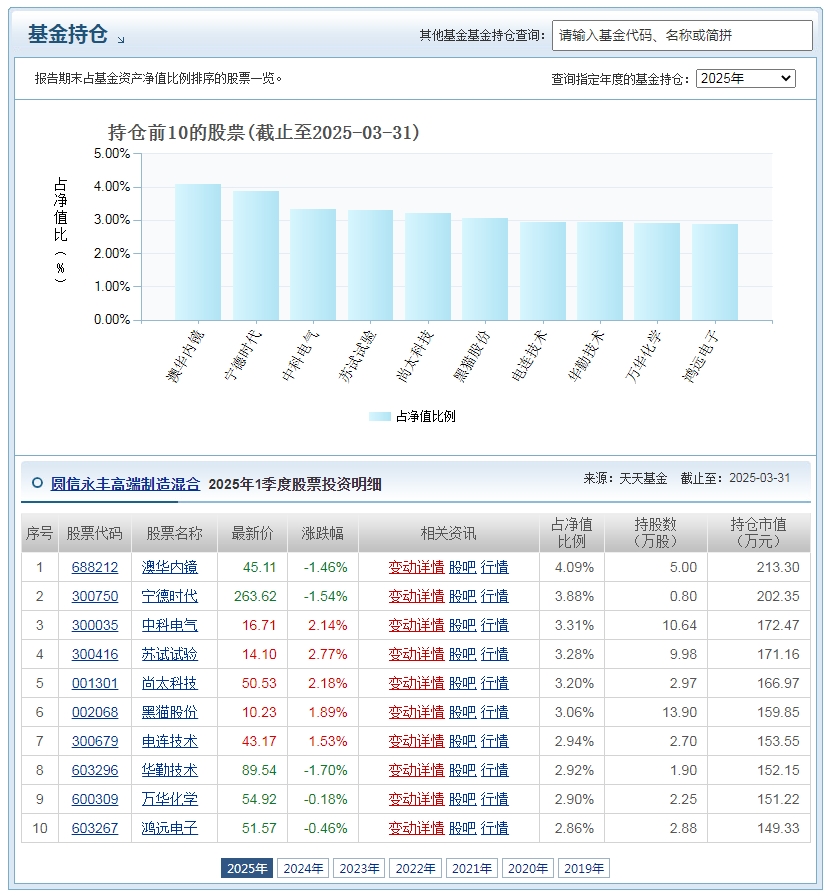Screen dimensions: 830x896
Task: Open stock code 300035 link
Action: (x=95, y=625)
